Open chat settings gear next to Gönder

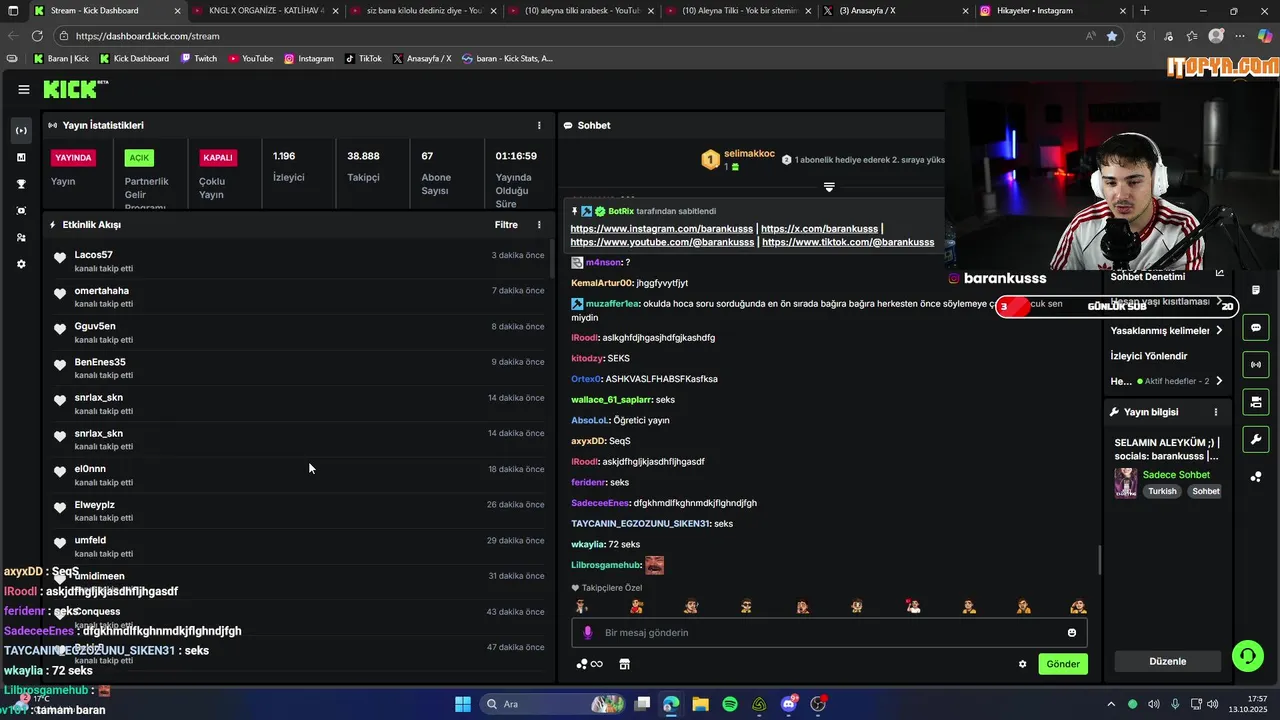(x=1022, y=664)
